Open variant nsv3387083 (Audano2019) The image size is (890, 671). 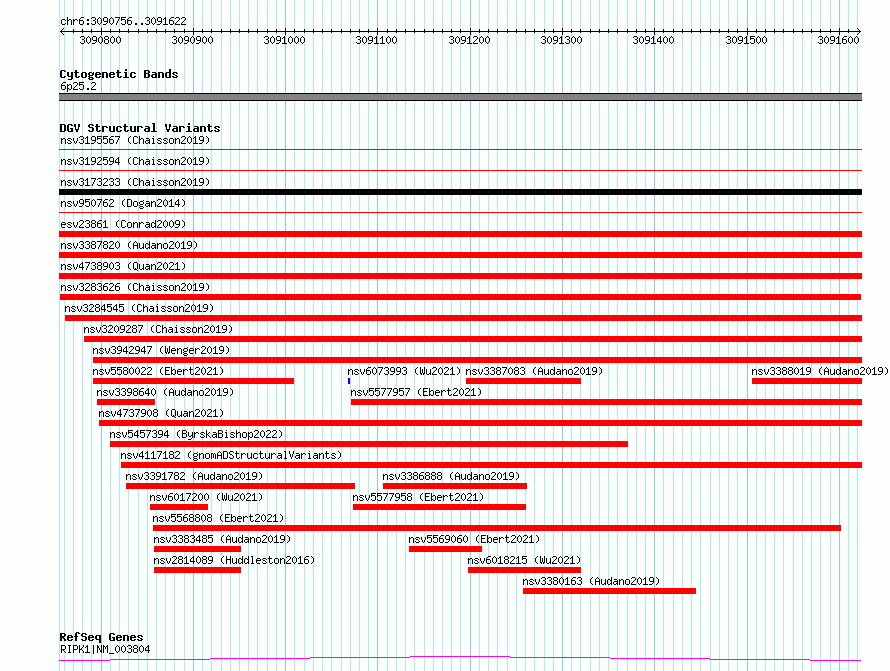(534, 371)
